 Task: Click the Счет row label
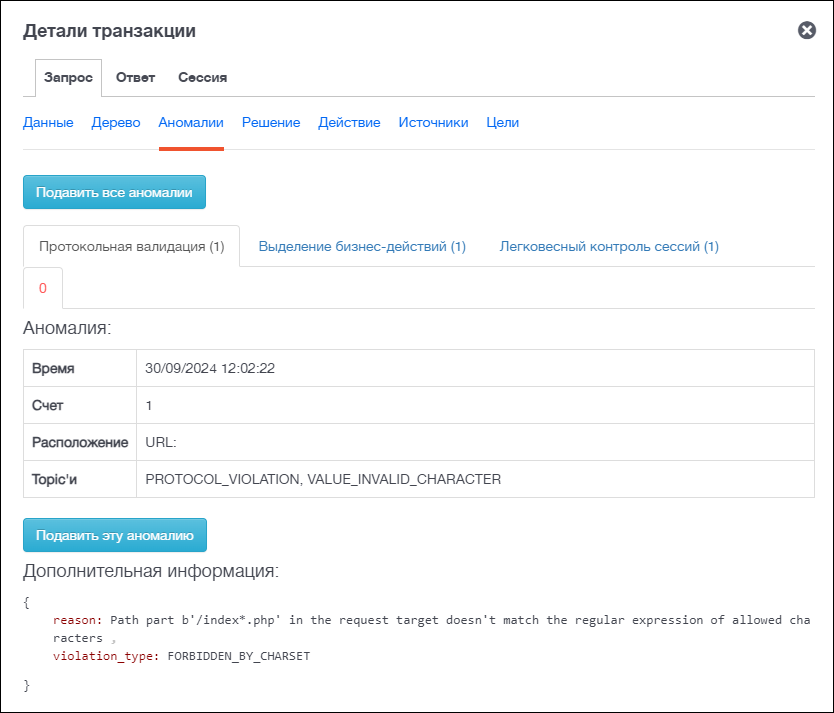pos(47,405)
